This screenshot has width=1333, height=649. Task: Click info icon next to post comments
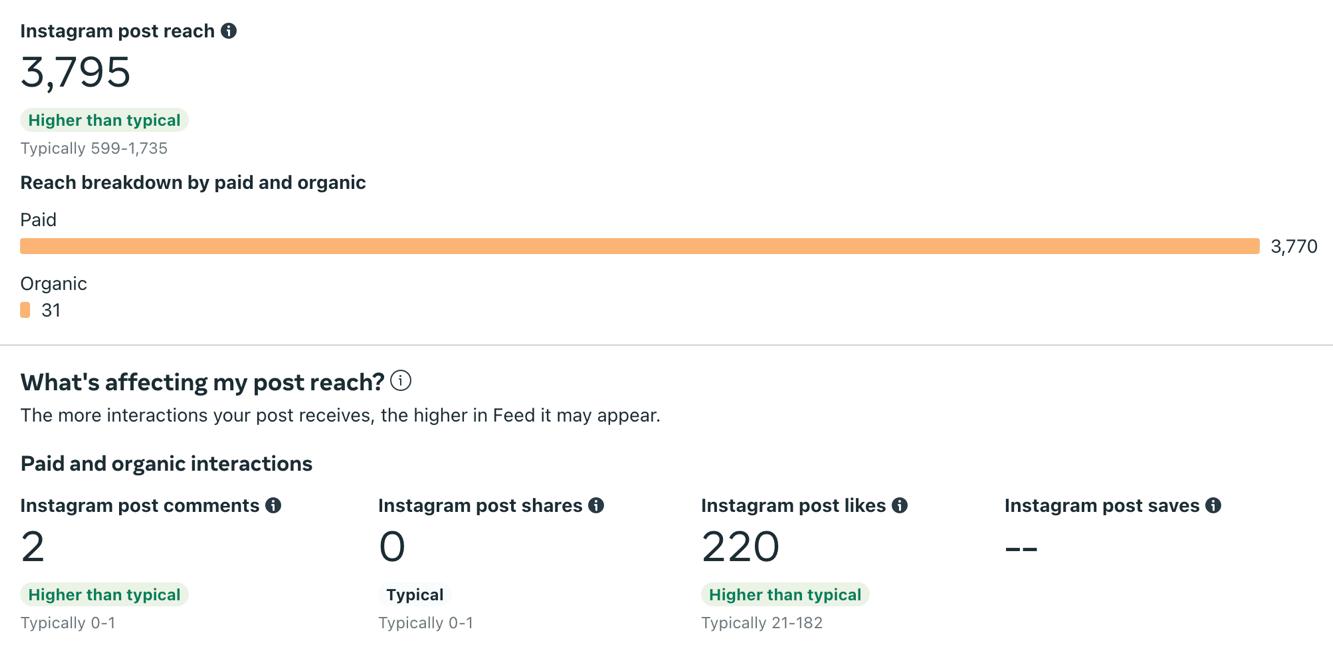tap(273, 506)
